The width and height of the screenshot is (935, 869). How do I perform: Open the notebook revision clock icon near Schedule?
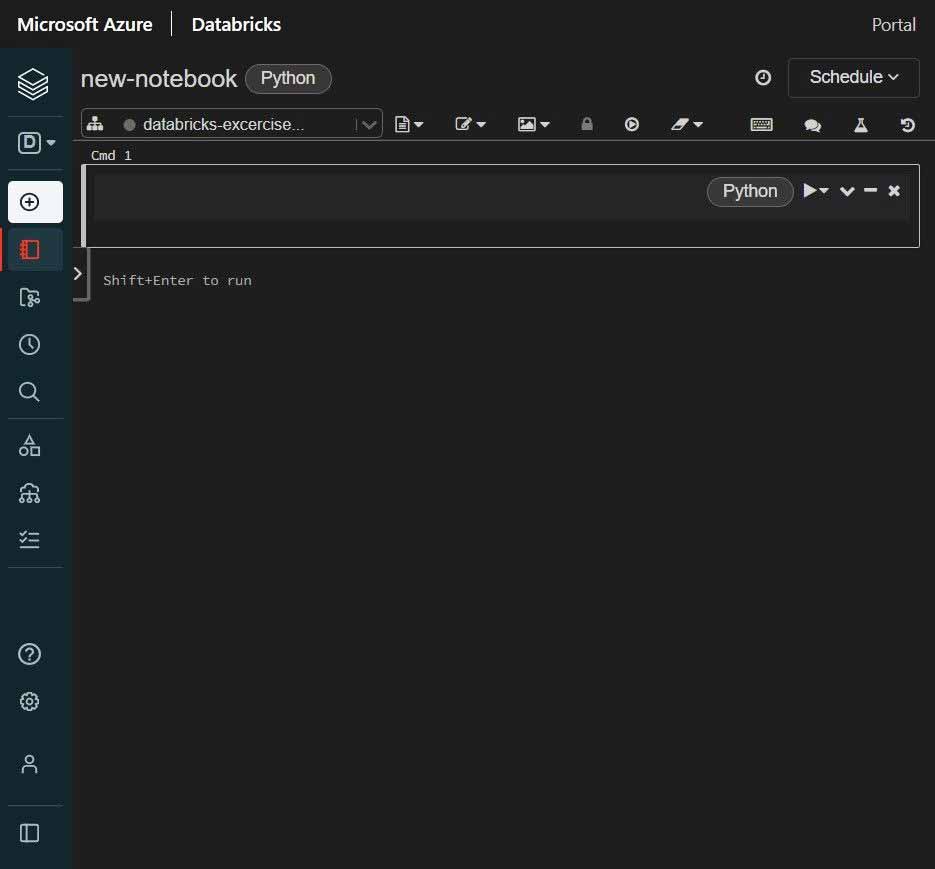[x=763, y=78]
